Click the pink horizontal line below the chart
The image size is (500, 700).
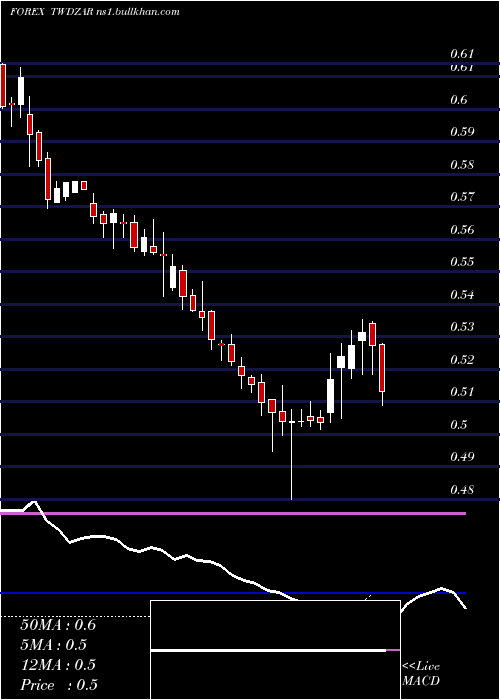click(x=233, y=514)
